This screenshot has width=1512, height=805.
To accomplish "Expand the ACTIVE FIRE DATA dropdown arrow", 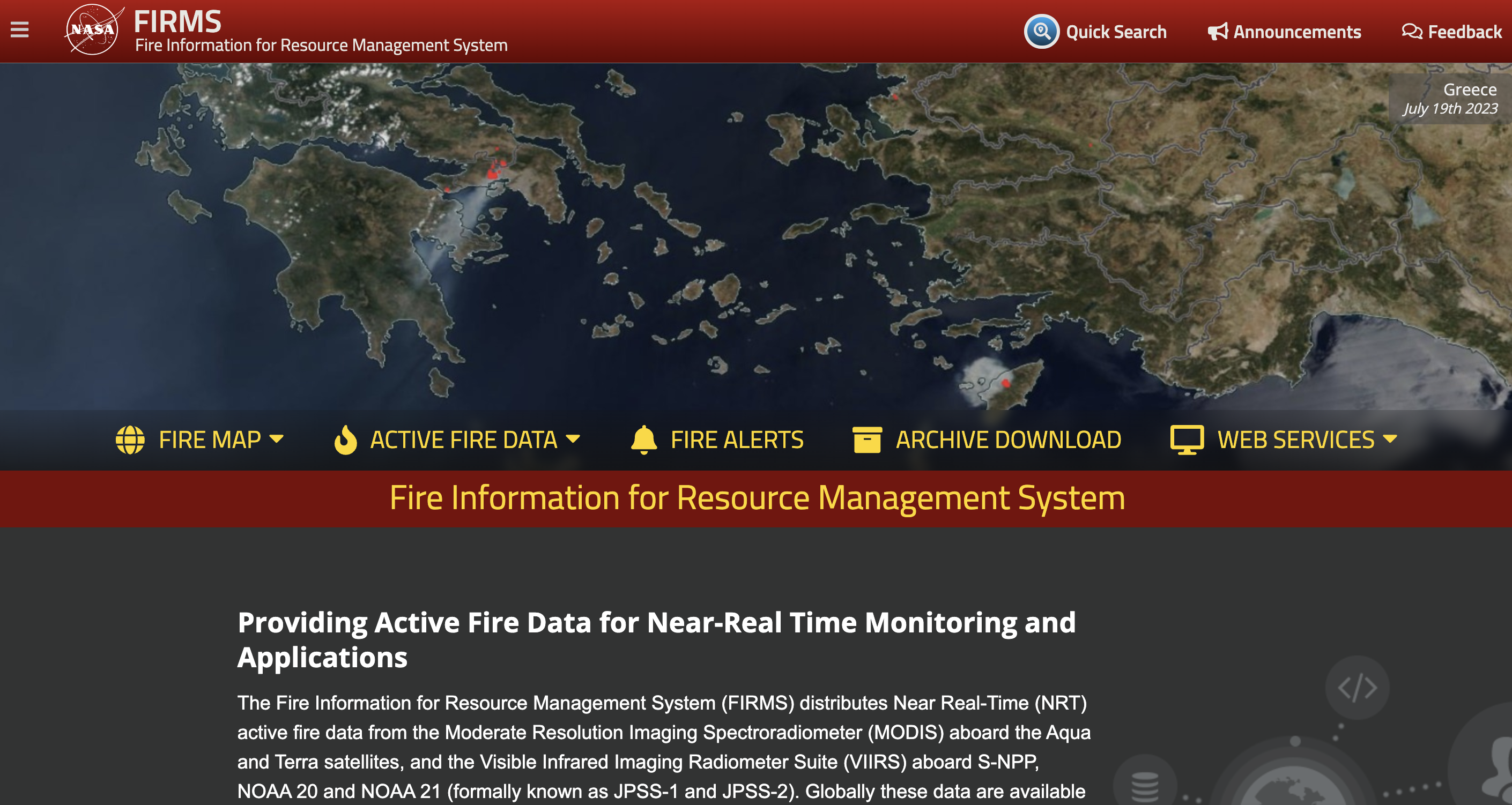I will click(x=573, y=439).
